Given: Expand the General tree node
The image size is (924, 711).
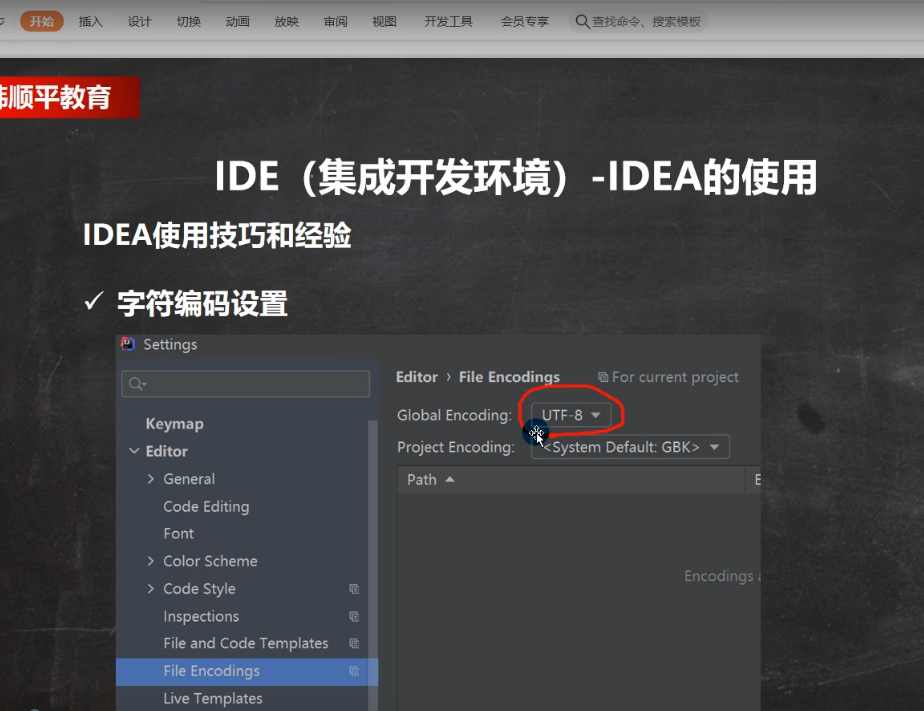Looking at the screenshot, I should click(x=151, y=479).
